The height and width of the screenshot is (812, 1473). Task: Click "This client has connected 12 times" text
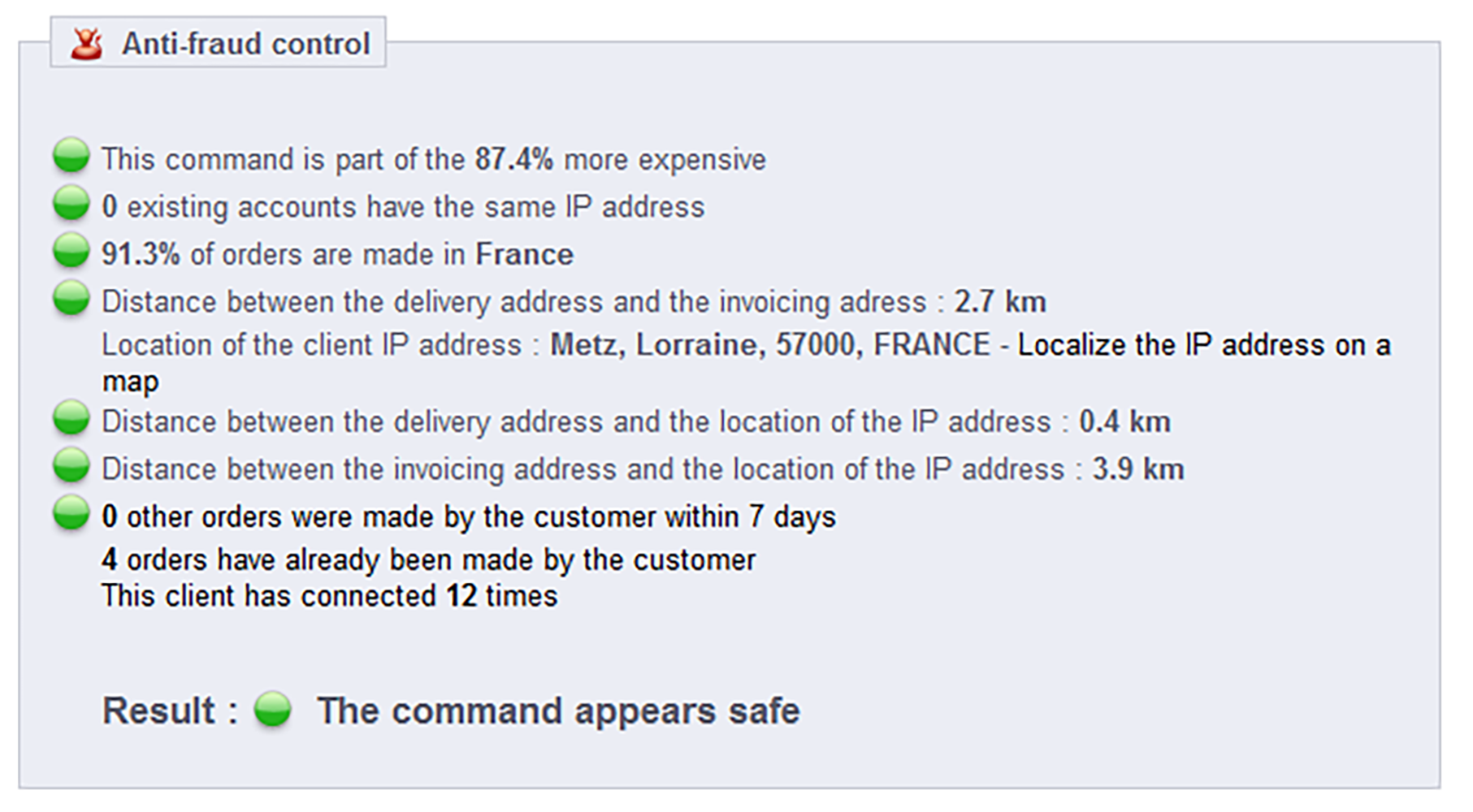coord(330,596)
